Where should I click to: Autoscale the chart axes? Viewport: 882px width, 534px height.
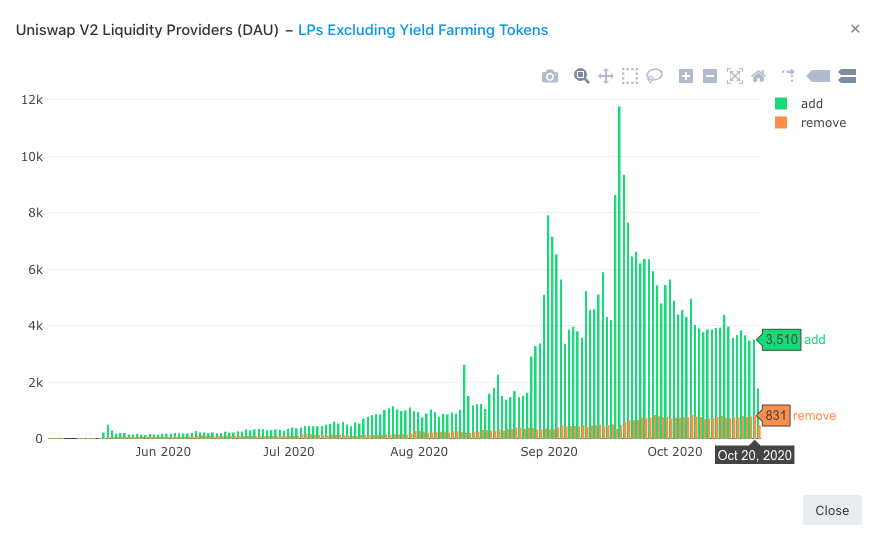(735, 76)
